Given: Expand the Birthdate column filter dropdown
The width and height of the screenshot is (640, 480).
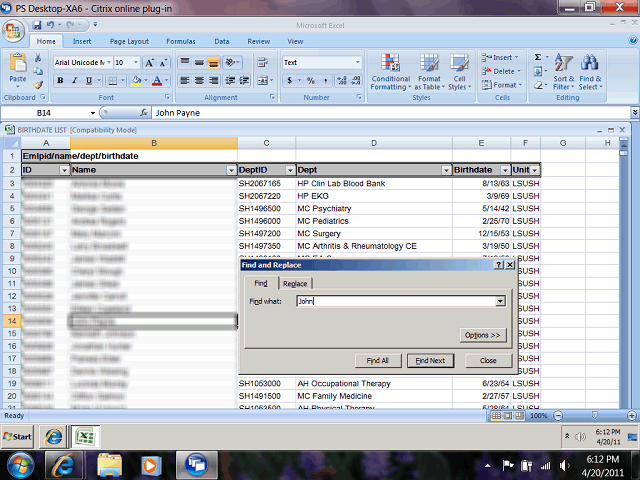Looking at the screenshot, I should pos(503,170).
